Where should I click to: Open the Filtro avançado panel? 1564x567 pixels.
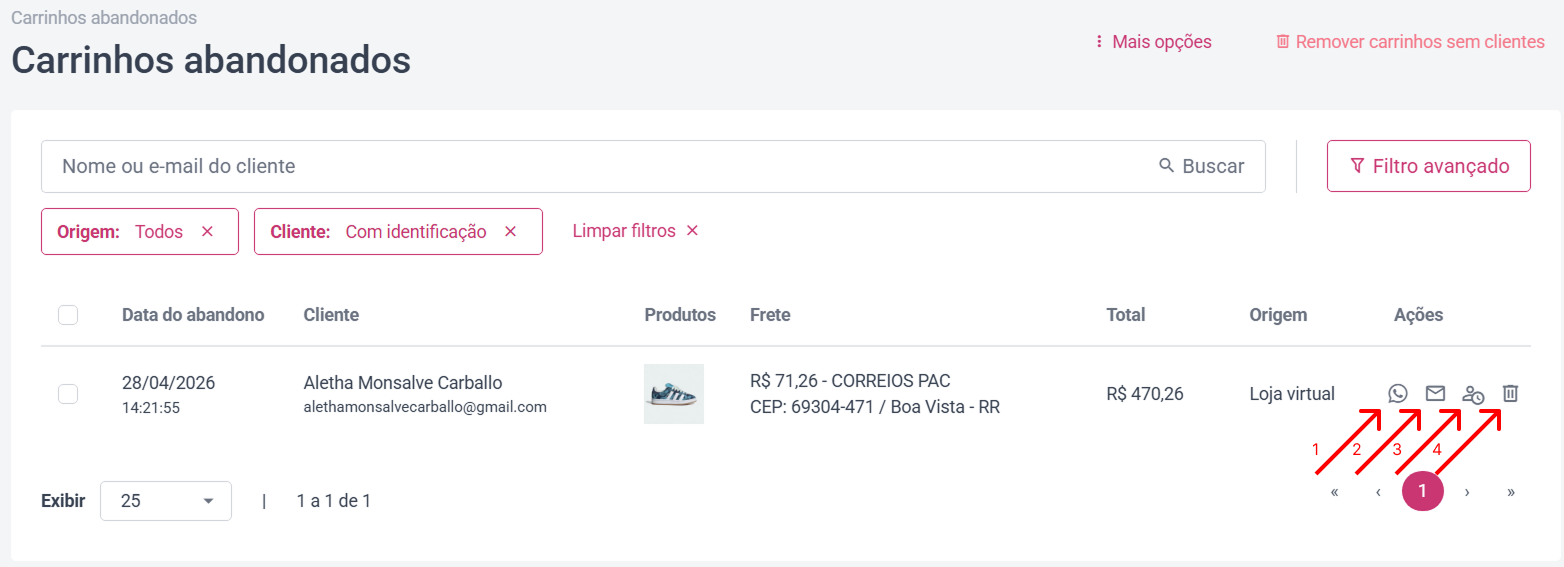coord(1429,166)
